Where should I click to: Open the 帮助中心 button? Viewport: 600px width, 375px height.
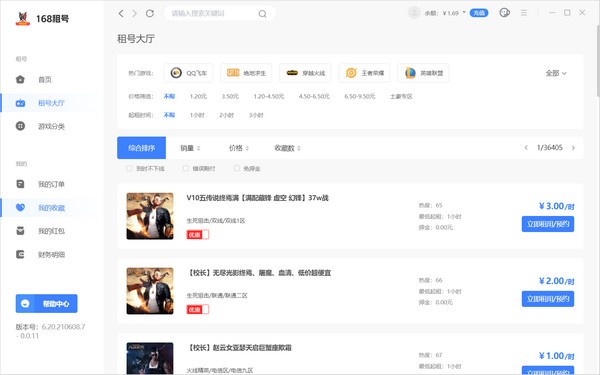46,303
